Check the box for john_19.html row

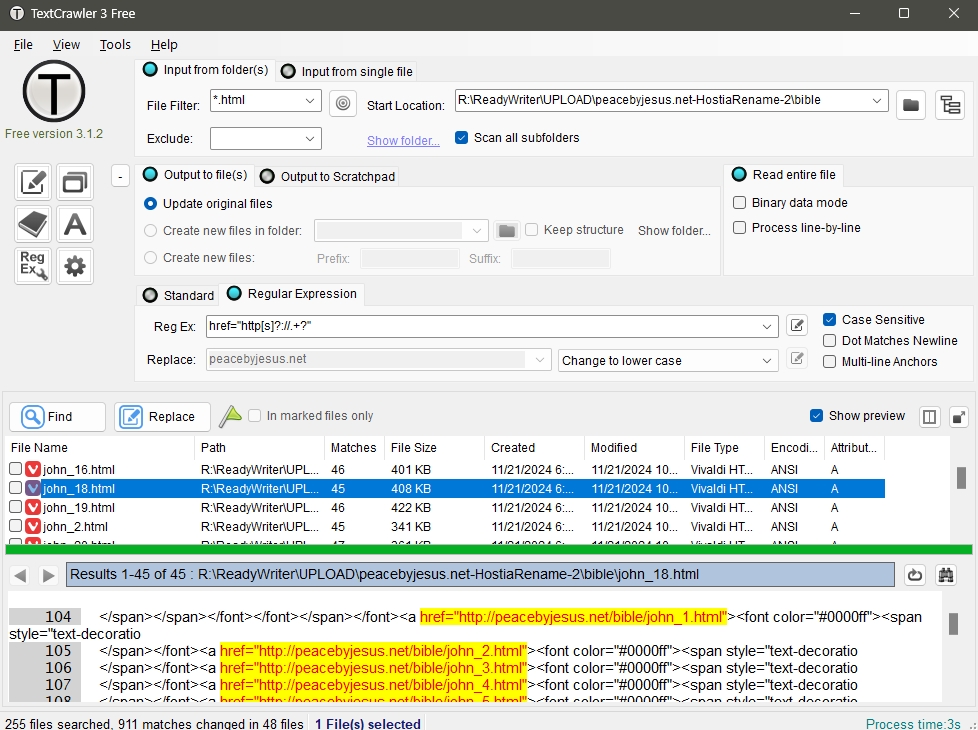click(16, 507)
